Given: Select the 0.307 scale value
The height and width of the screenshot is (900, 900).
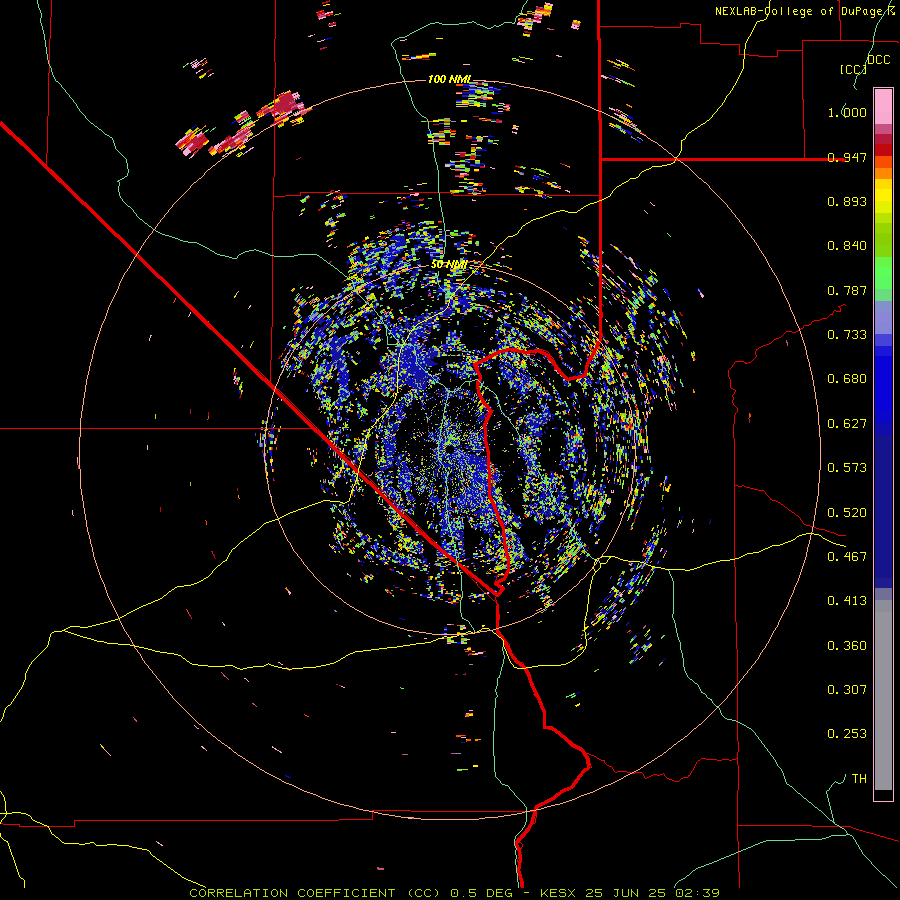Looking at the screenshot, I should click(x=847, y=690).
